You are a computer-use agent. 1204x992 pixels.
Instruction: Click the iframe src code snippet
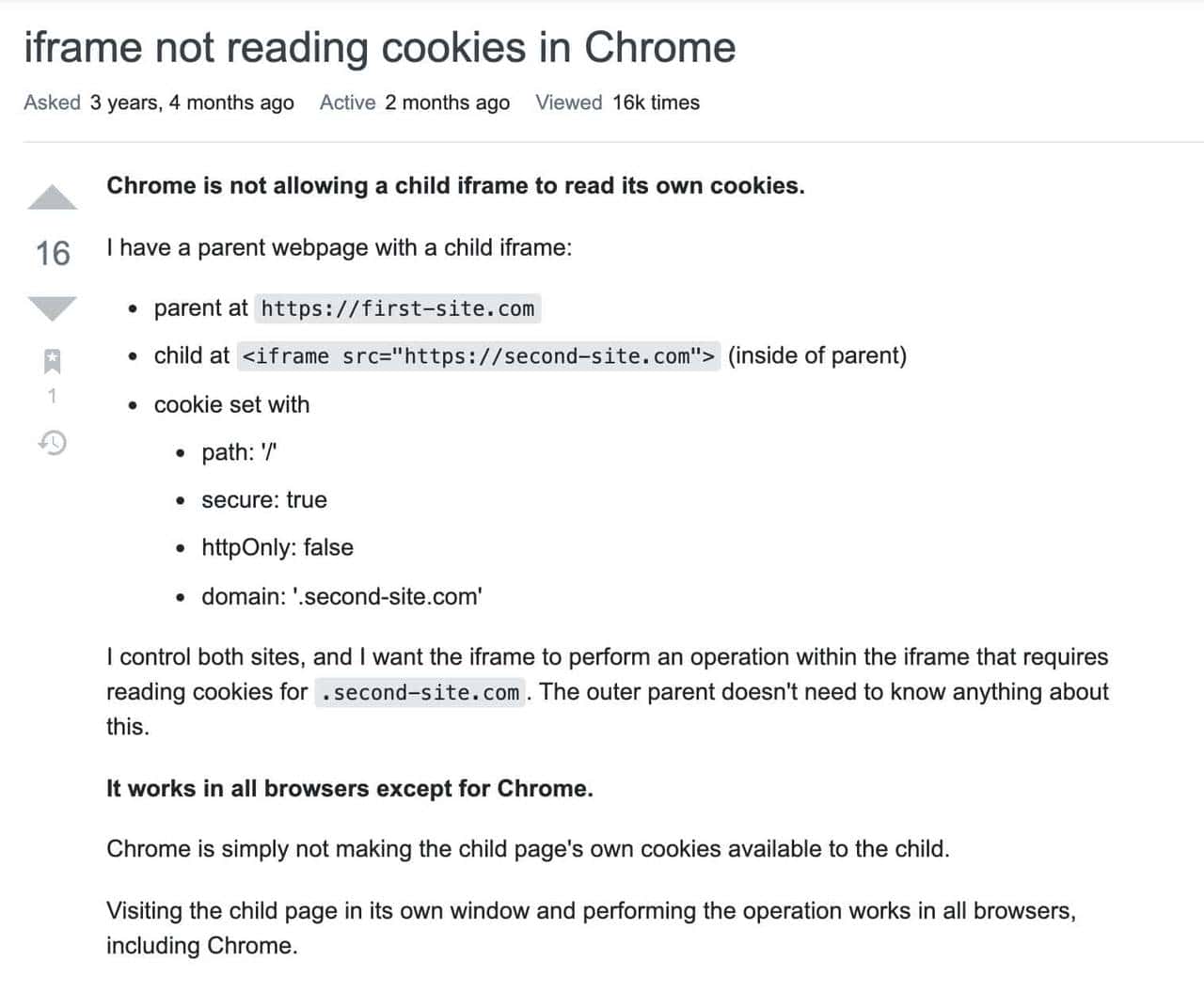tap(479, 356)
